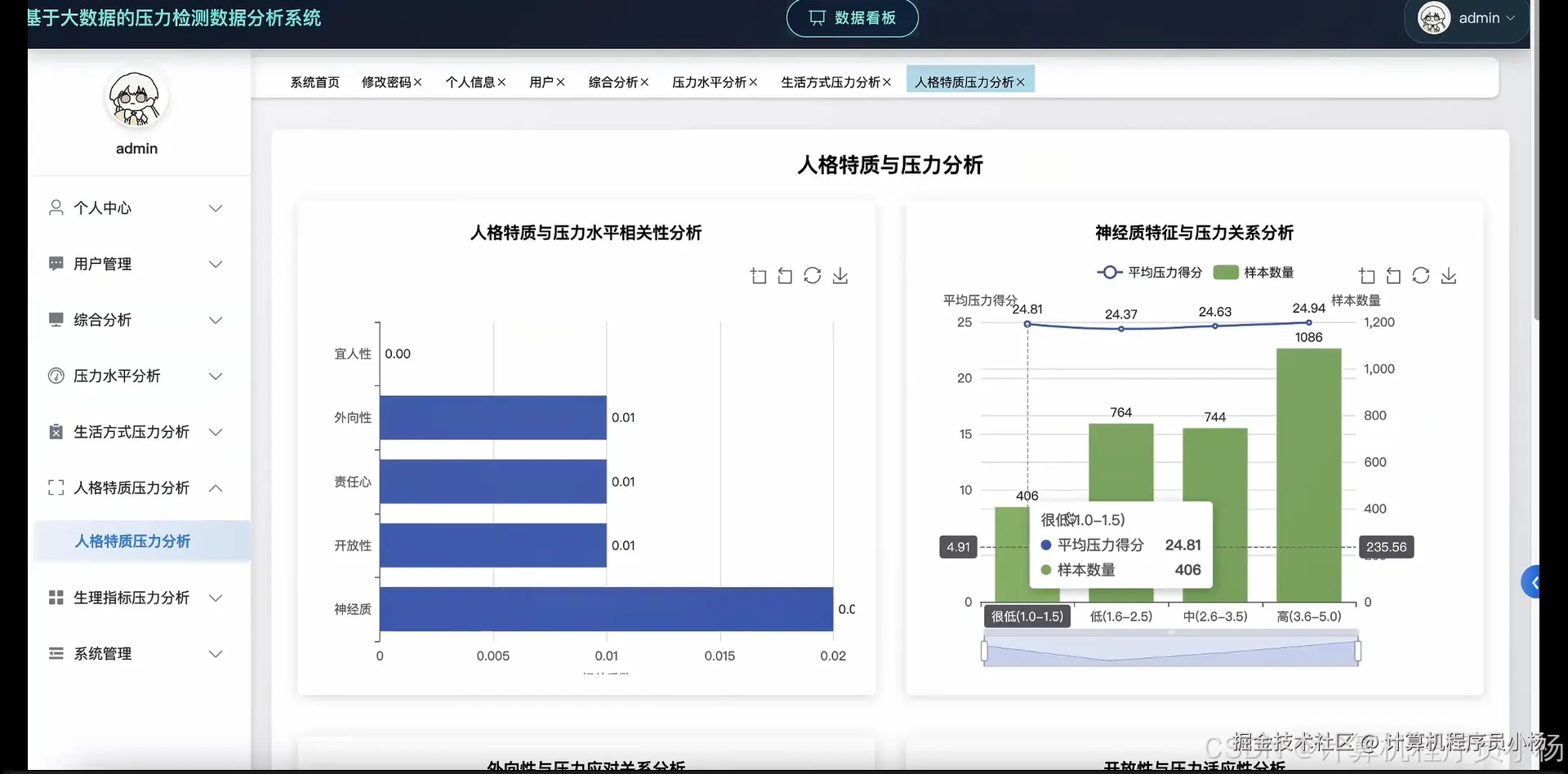Click the zoom-restore icon above the correlation chart
Image resolution: width=1568 pixels, height=774 pixels.
pyautogui.click(x=785, y=275)
